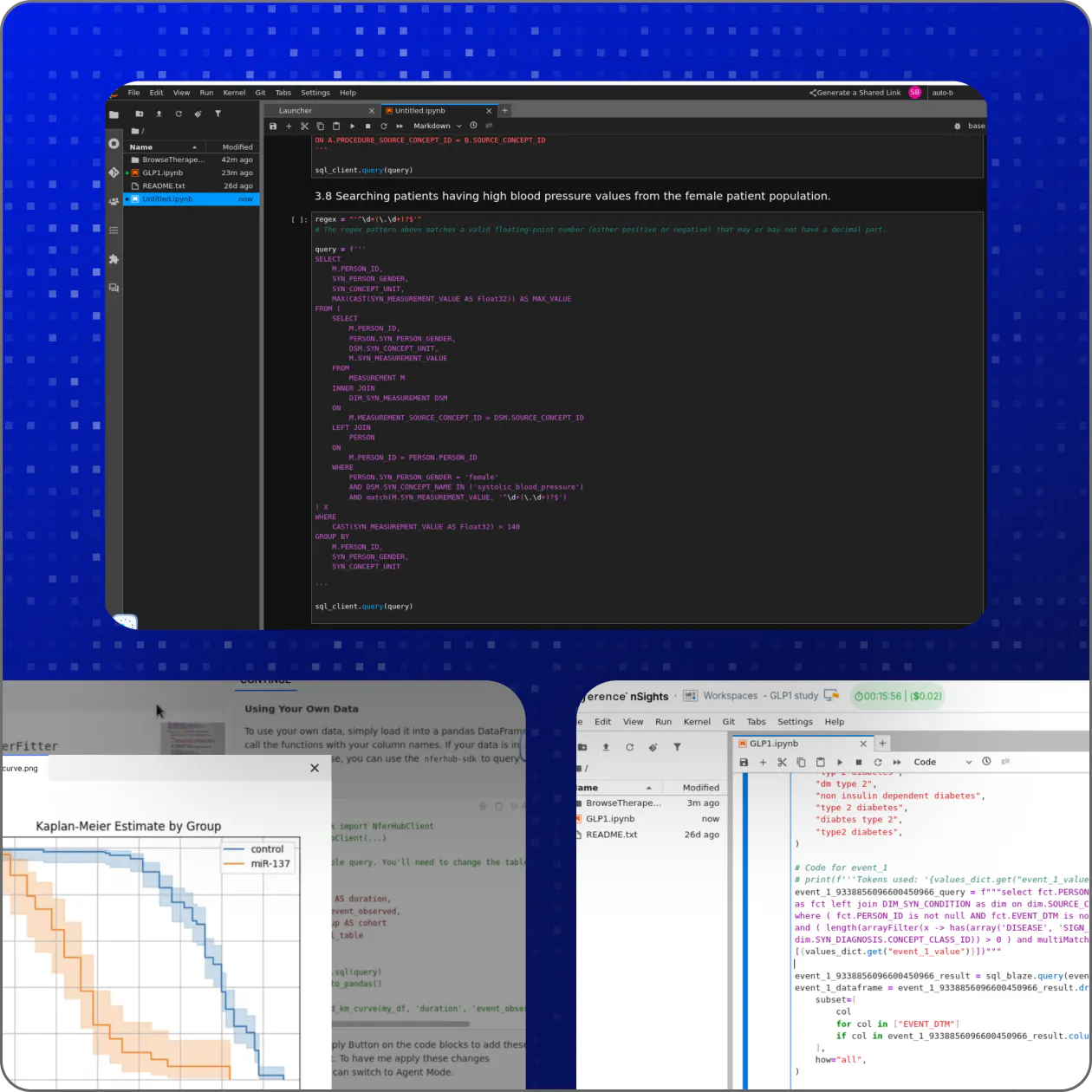Open Run menu in light JupyterLab window
Viewport: 1092px width, 1092px height.
pyautogui.click(x=663, y=722)
